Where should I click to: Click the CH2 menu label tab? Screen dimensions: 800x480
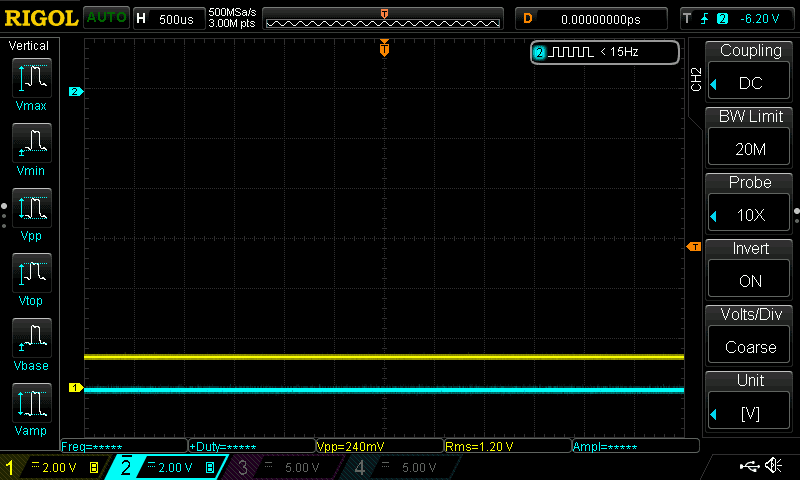[696, 79]
